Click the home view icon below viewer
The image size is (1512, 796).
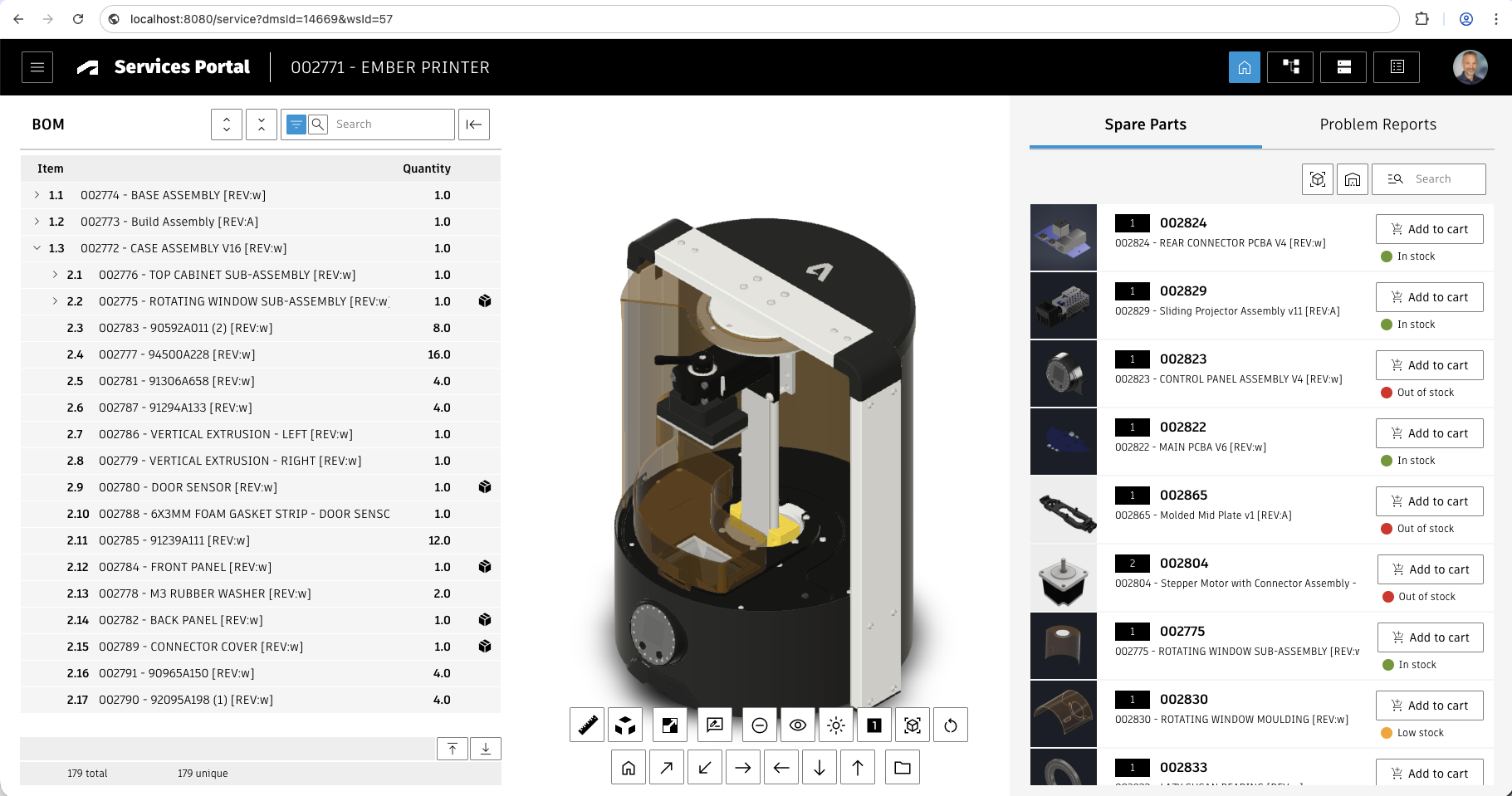[x=629, y=768]
